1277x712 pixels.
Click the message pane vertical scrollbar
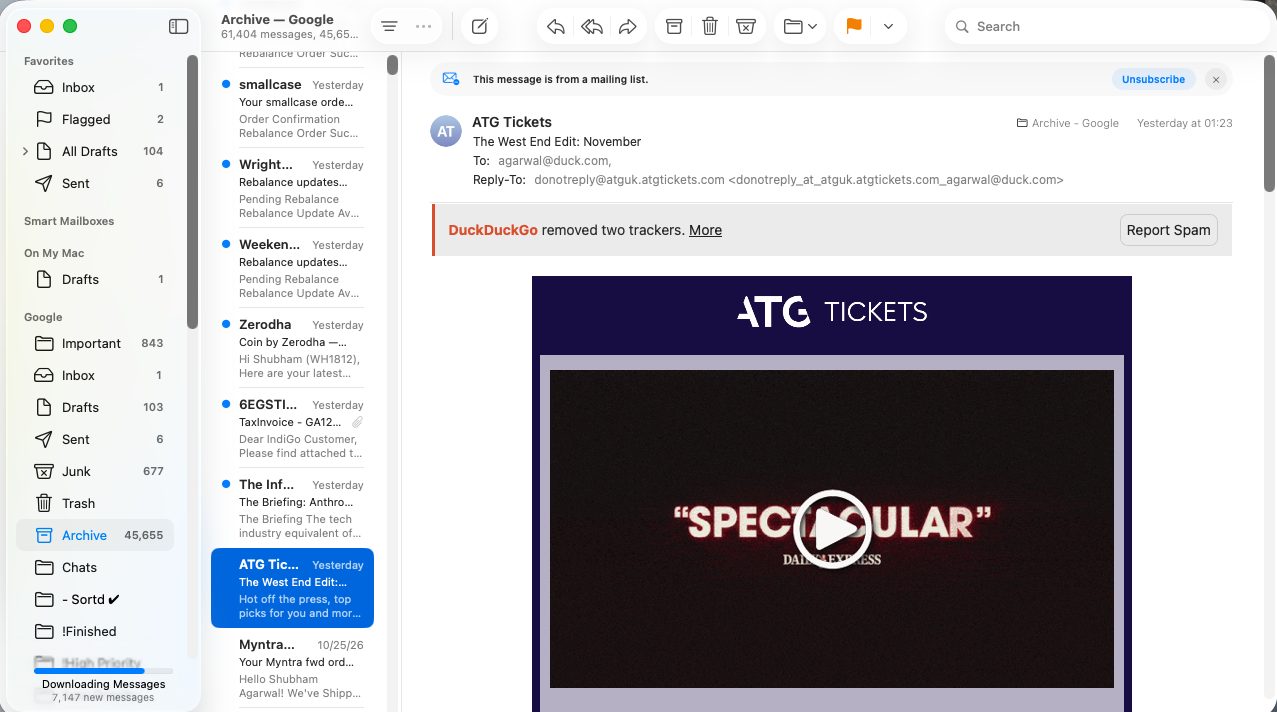pyautogui.click(x=1270, y=123)
